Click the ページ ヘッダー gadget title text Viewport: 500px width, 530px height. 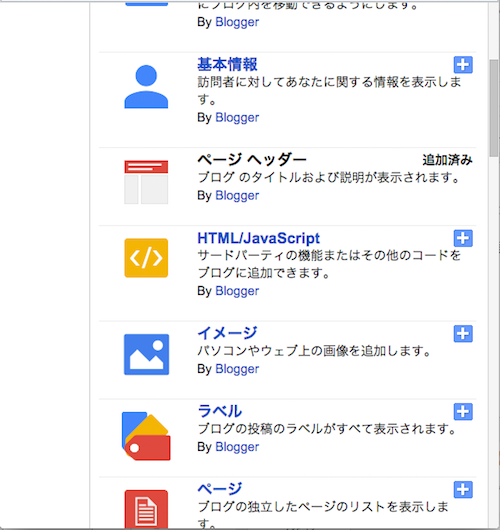click(252, 159)
